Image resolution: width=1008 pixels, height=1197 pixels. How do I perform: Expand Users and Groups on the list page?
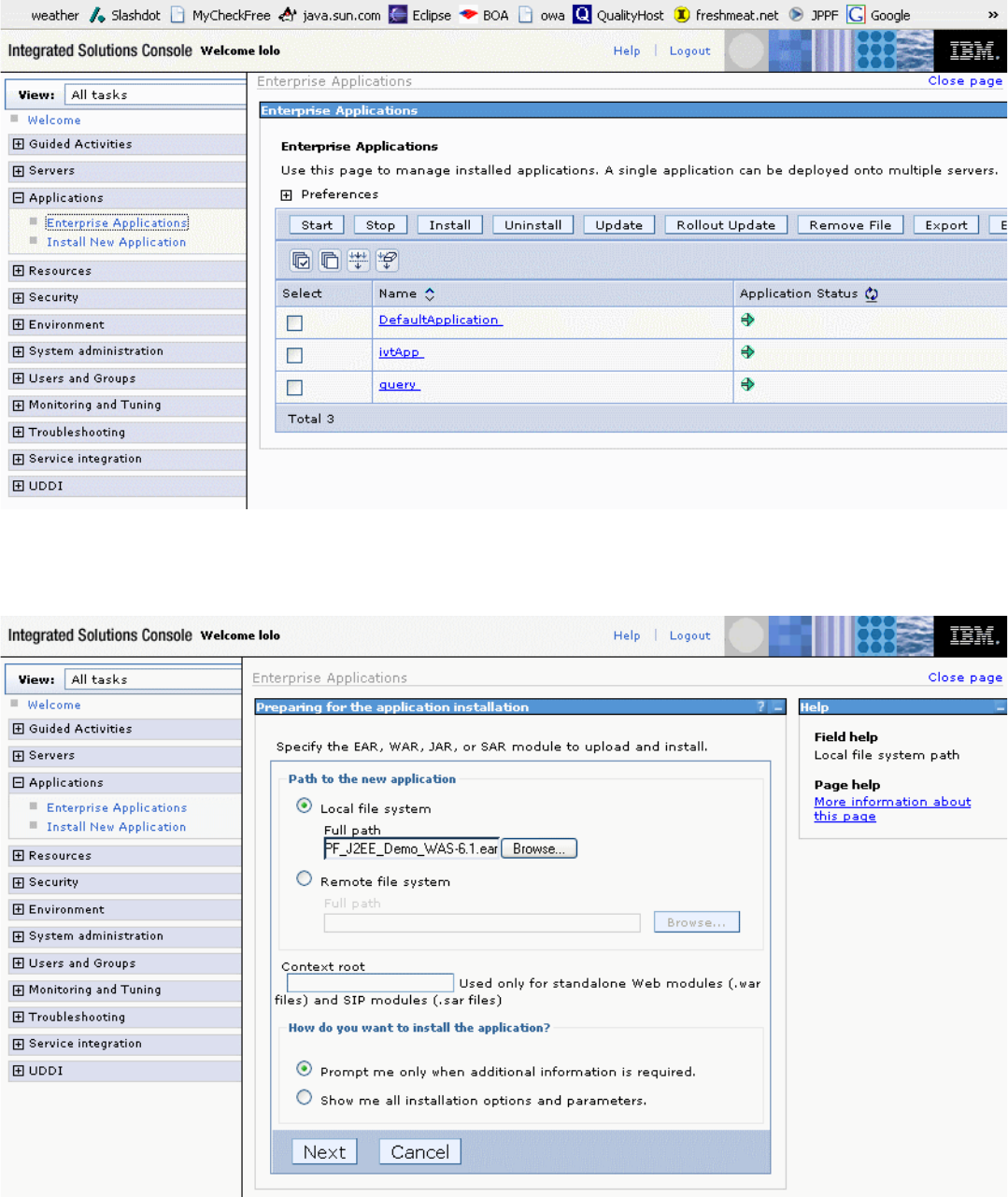(18, 378)
